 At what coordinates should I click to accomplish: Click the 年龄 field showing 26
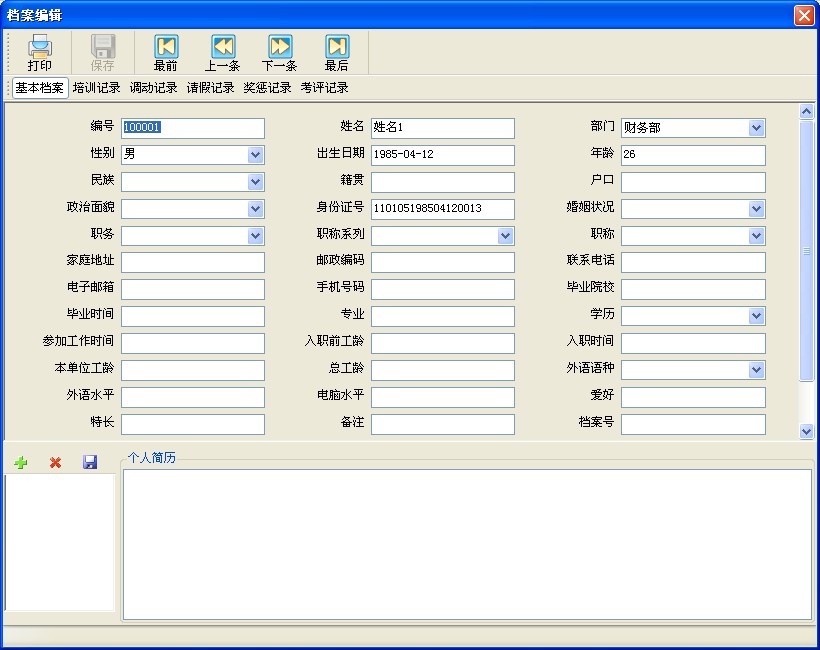pos(693,155)
